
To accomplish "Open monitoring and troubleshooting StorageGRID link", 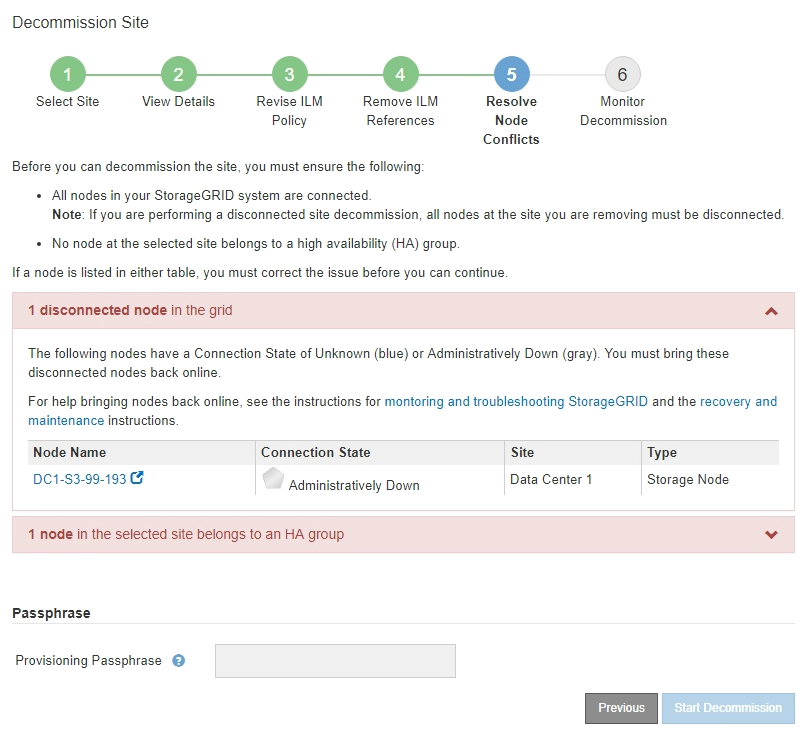I will coord(516,402).
